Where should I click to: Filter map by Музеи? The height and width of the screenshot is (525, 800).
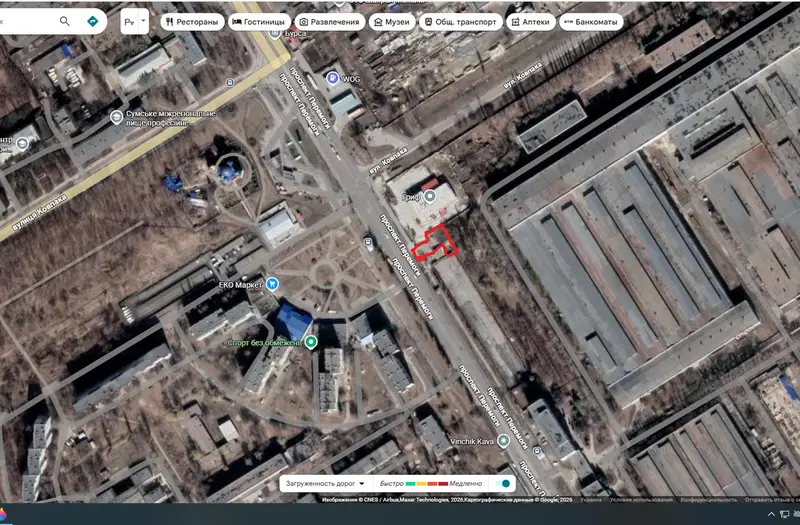pos(392,22)
